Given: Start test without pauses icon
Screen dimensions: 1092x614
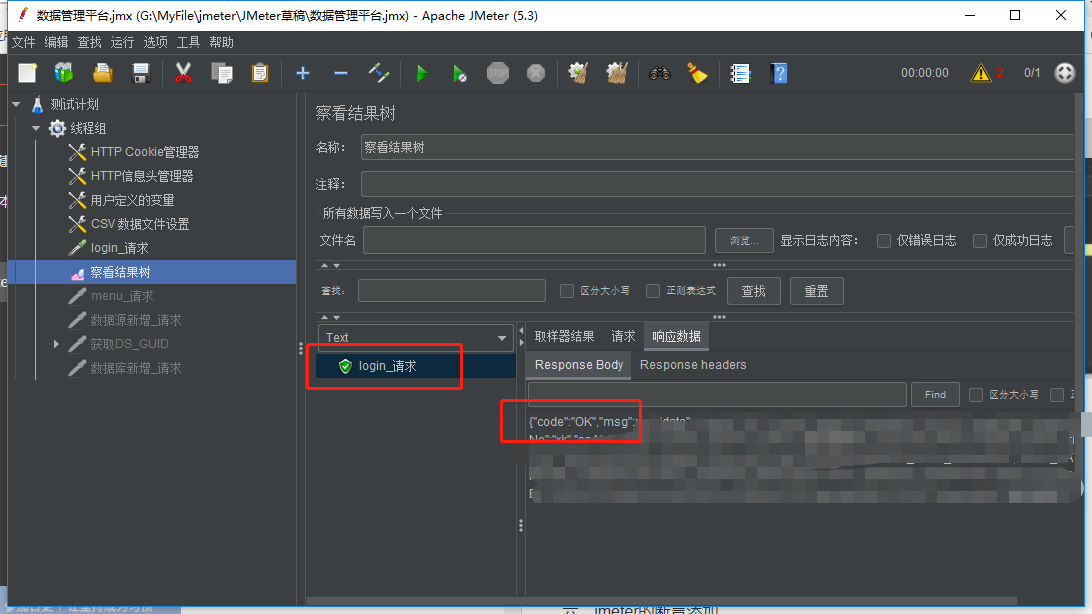Looking at the screenshot, I should [460, 73].
